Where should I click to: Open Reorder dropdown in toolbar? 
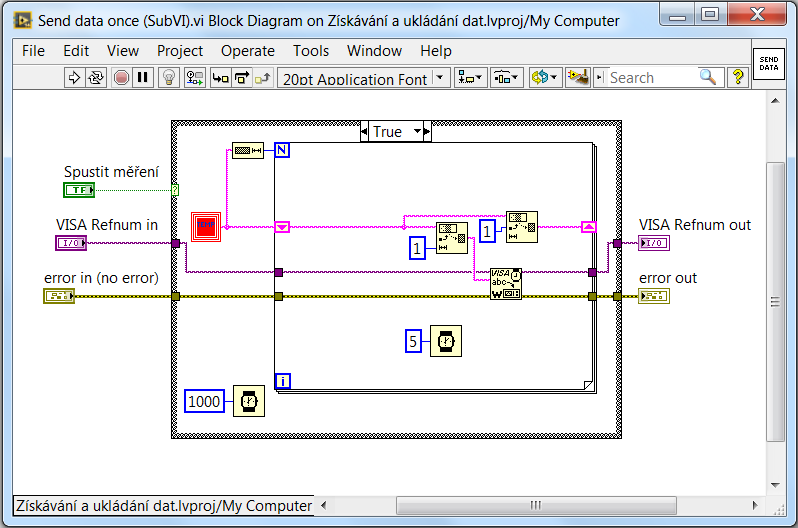coord(545,78)
